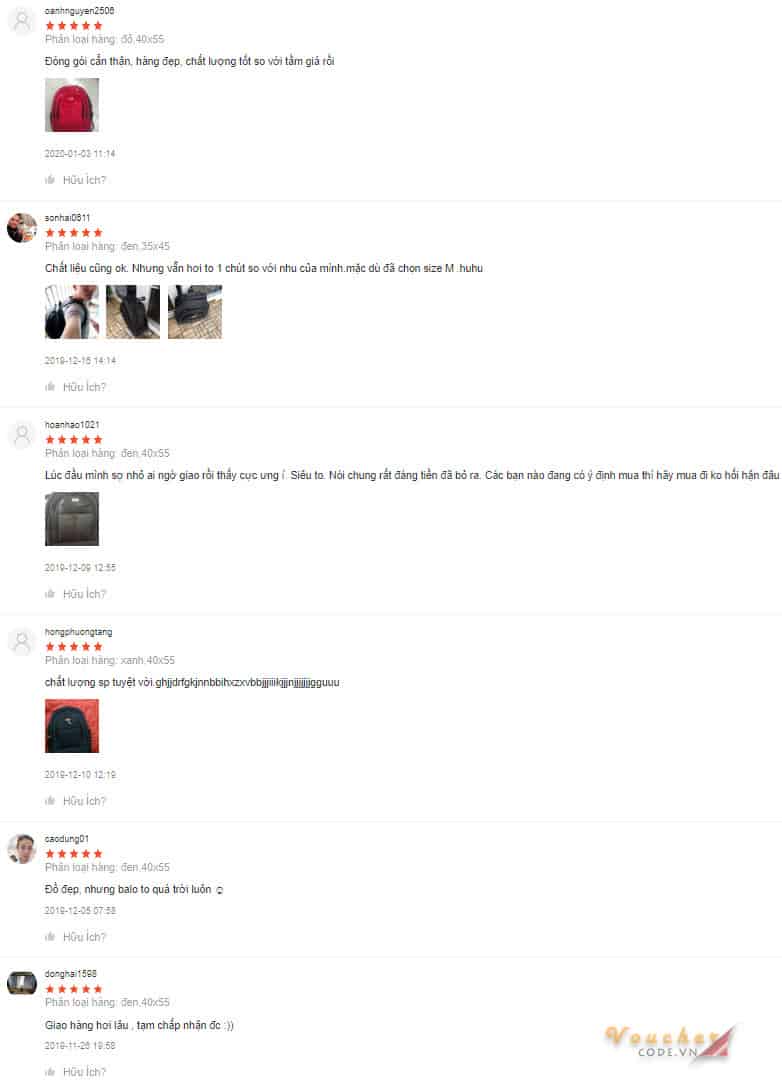Click the Voucher Code.vn watermark logo

(670, 1043)
